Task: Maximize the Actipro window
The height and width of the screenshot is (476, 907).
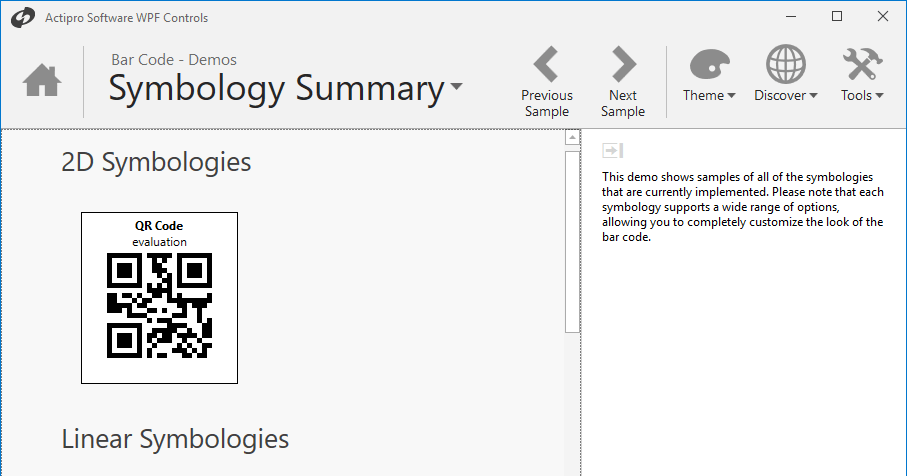Action: [836, 17]
